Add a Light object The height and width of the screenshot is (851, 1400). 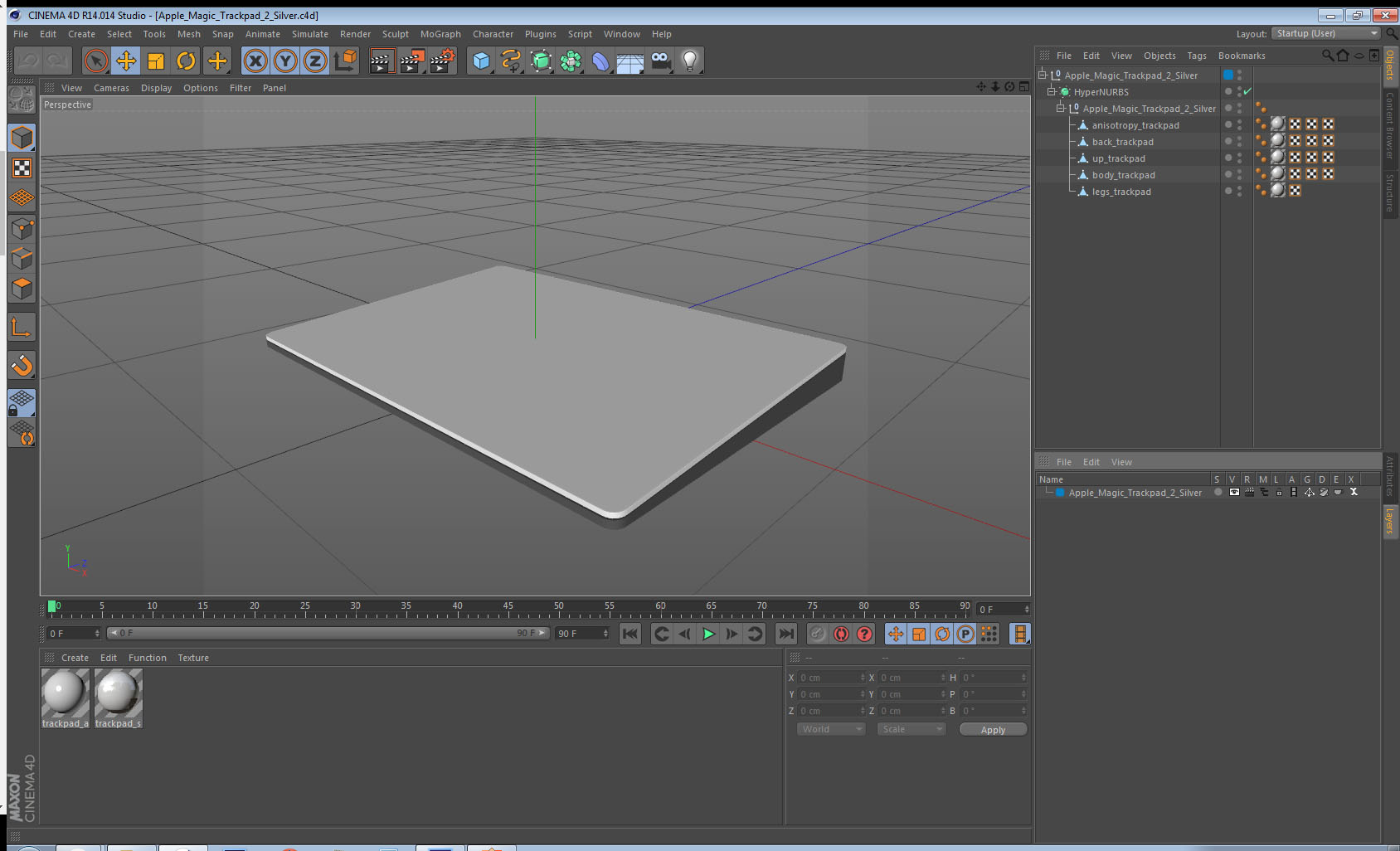click(x=690, y=61)
